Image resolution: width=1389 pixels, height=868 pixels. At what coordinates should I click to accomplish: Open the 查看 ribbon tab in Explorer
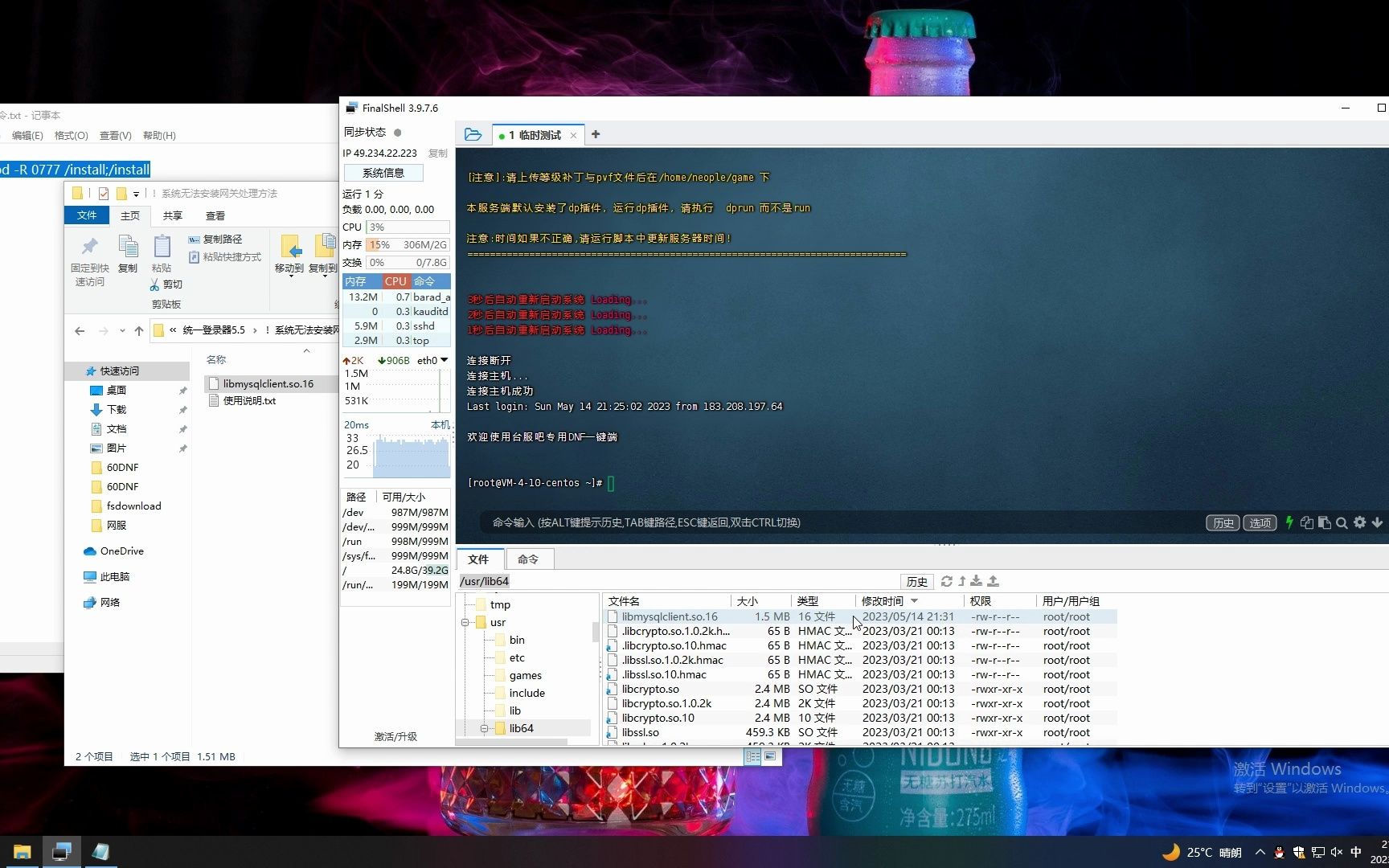pos(215,215)
